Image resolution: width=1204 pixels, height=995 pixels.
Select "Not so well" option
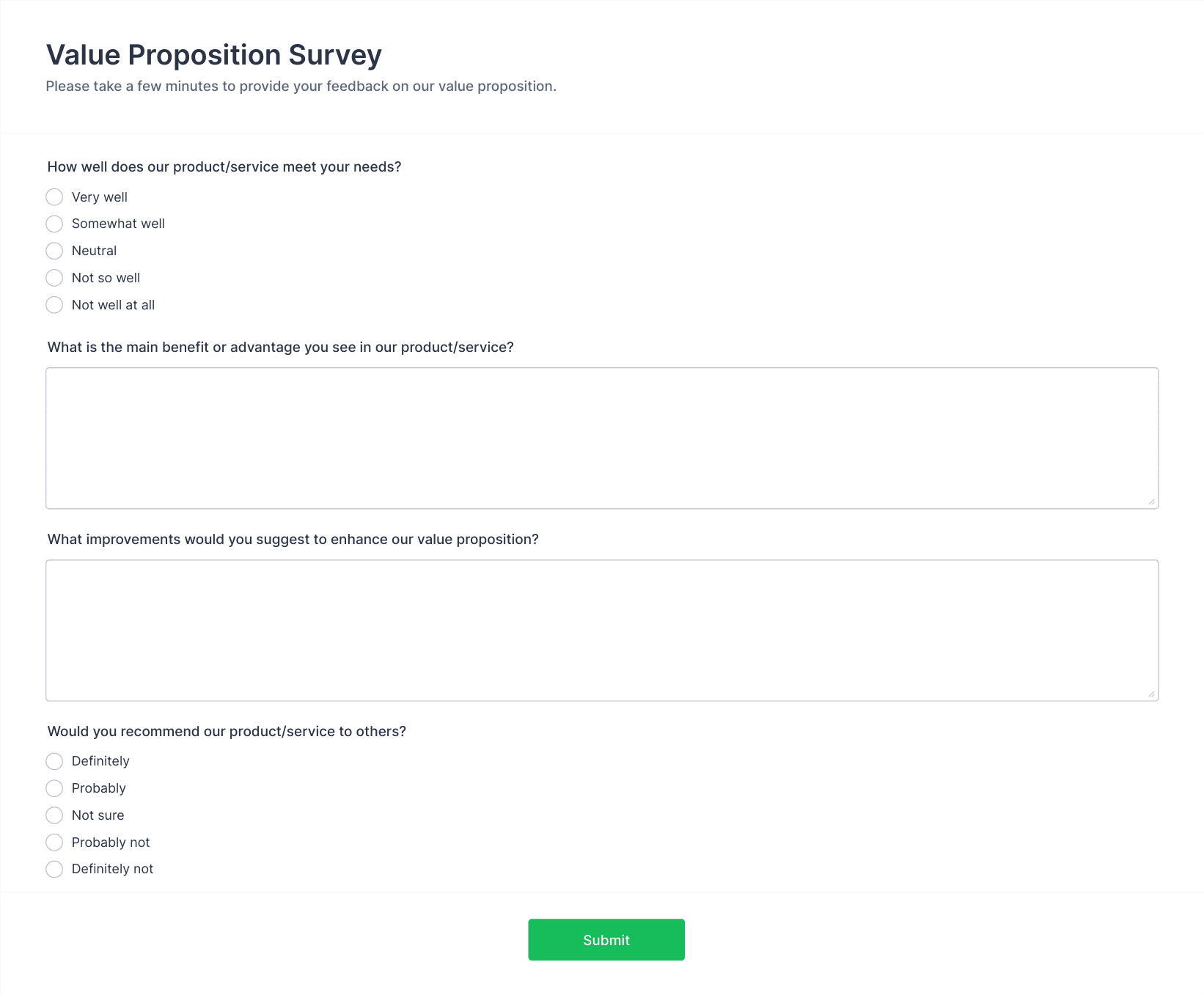click(x=54, y=278)
